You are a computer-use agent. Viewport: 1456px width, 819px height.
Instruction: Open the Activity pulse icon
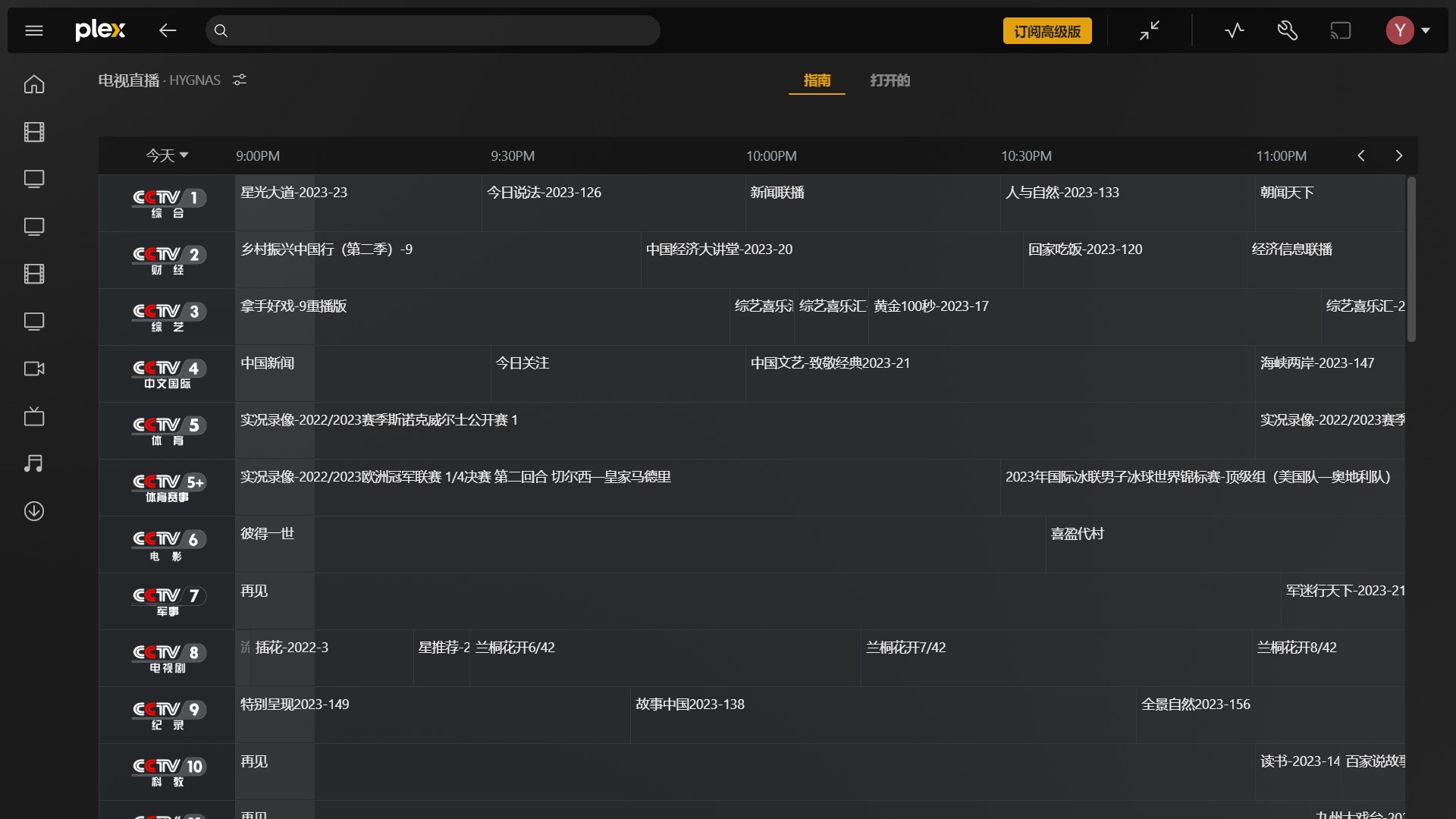pos(1235,30)
